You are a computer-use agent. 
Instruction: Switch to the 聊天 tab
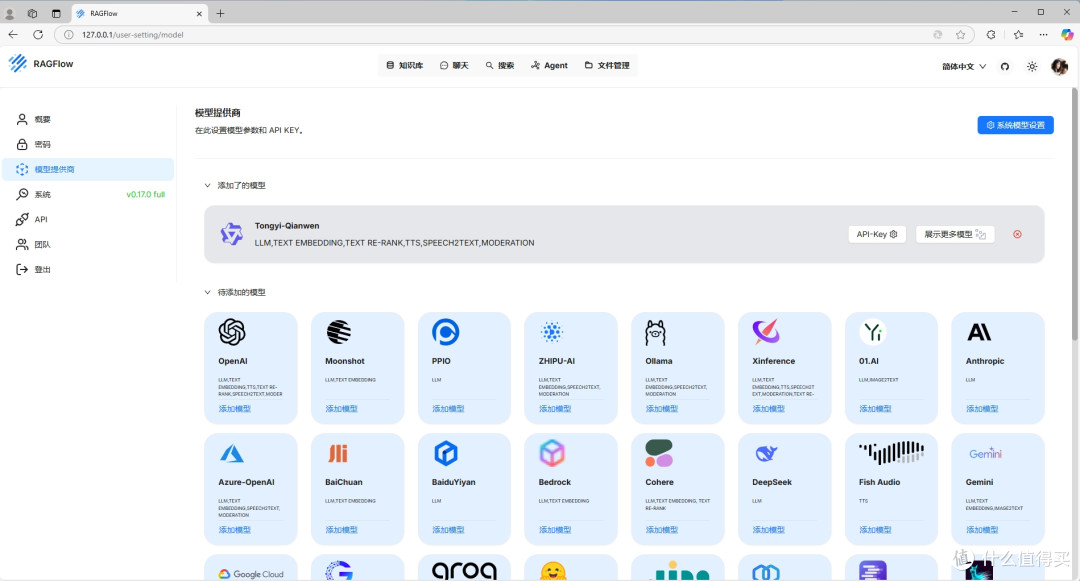454,65
